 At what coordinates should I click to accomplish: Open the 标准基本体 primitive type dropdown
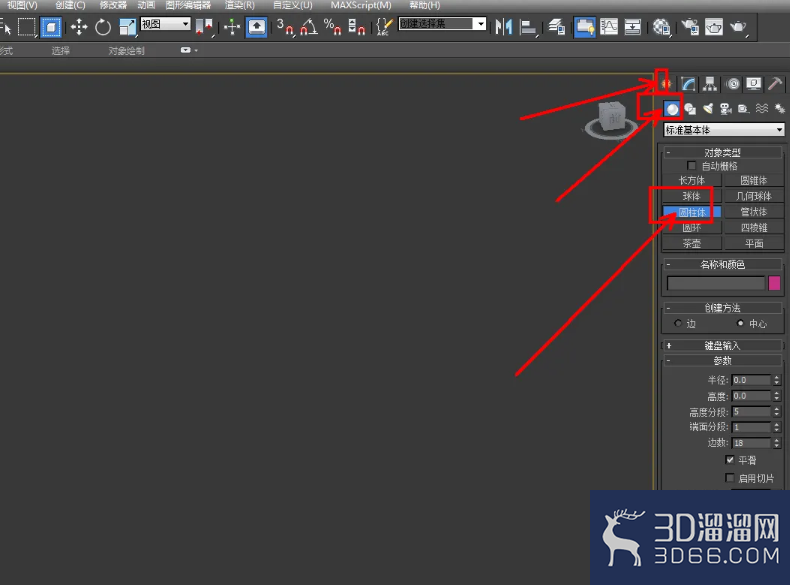click(x=724, y=130)
